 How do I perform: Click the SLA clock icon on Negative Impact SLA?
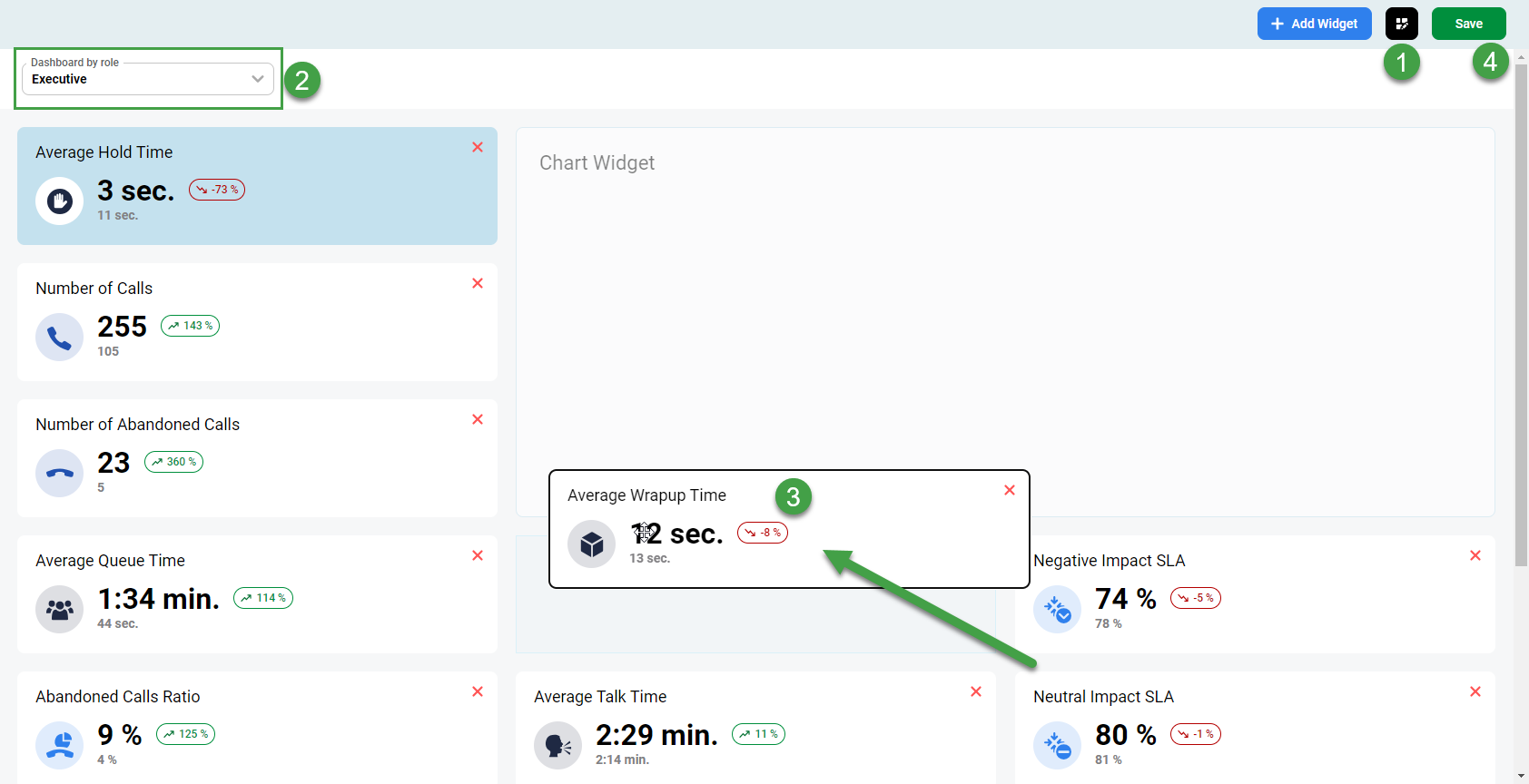pyautogui.click(x=1057, y=609)
